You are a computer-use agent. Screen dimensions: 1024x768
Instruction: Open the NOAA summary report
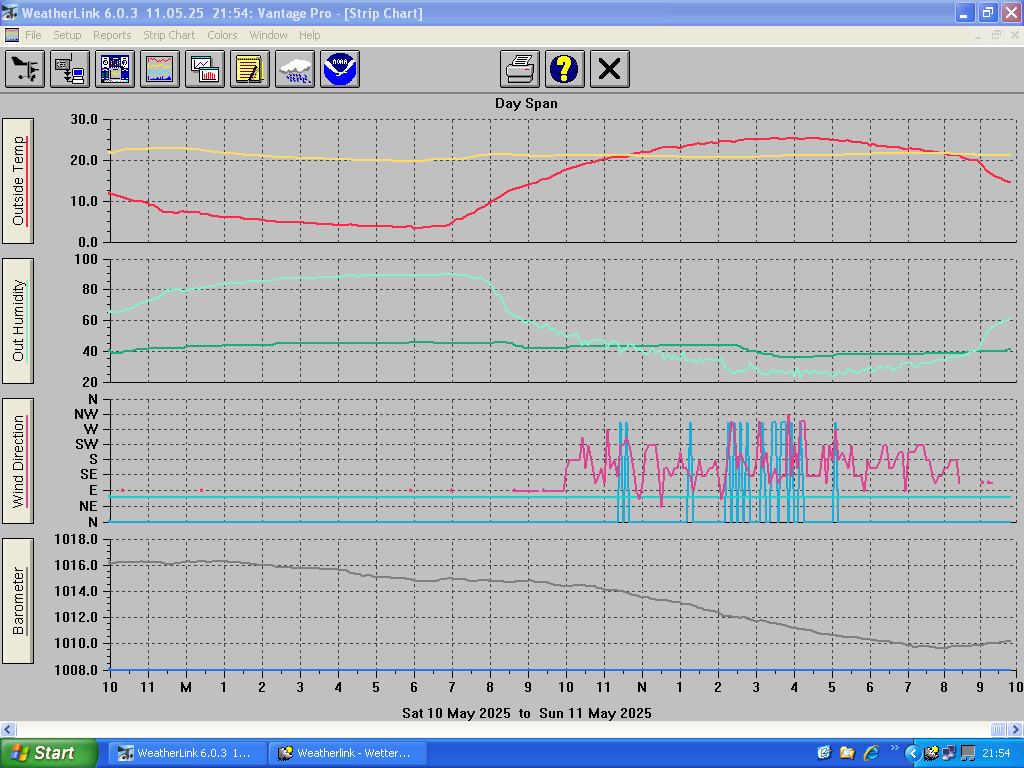tap(340, 69)
